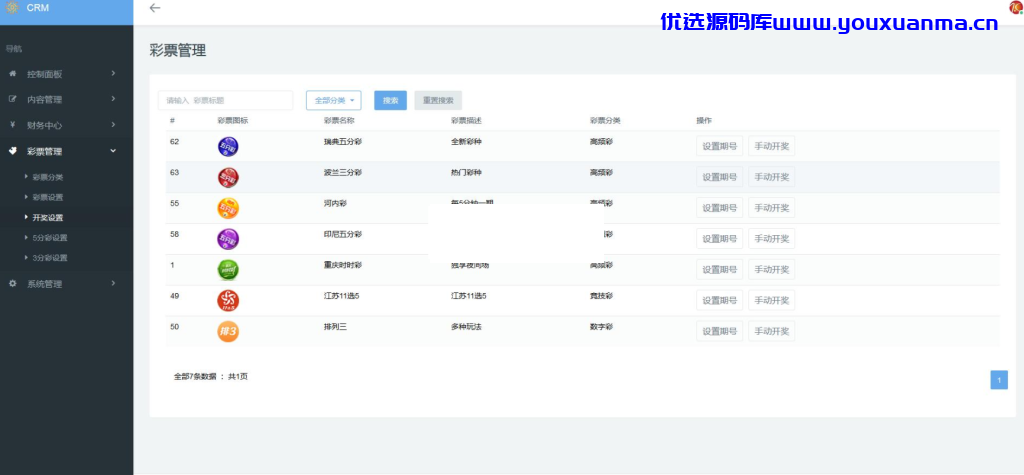
Task: Select 5分彩设置 submenu item
Action: pos(50,238)
